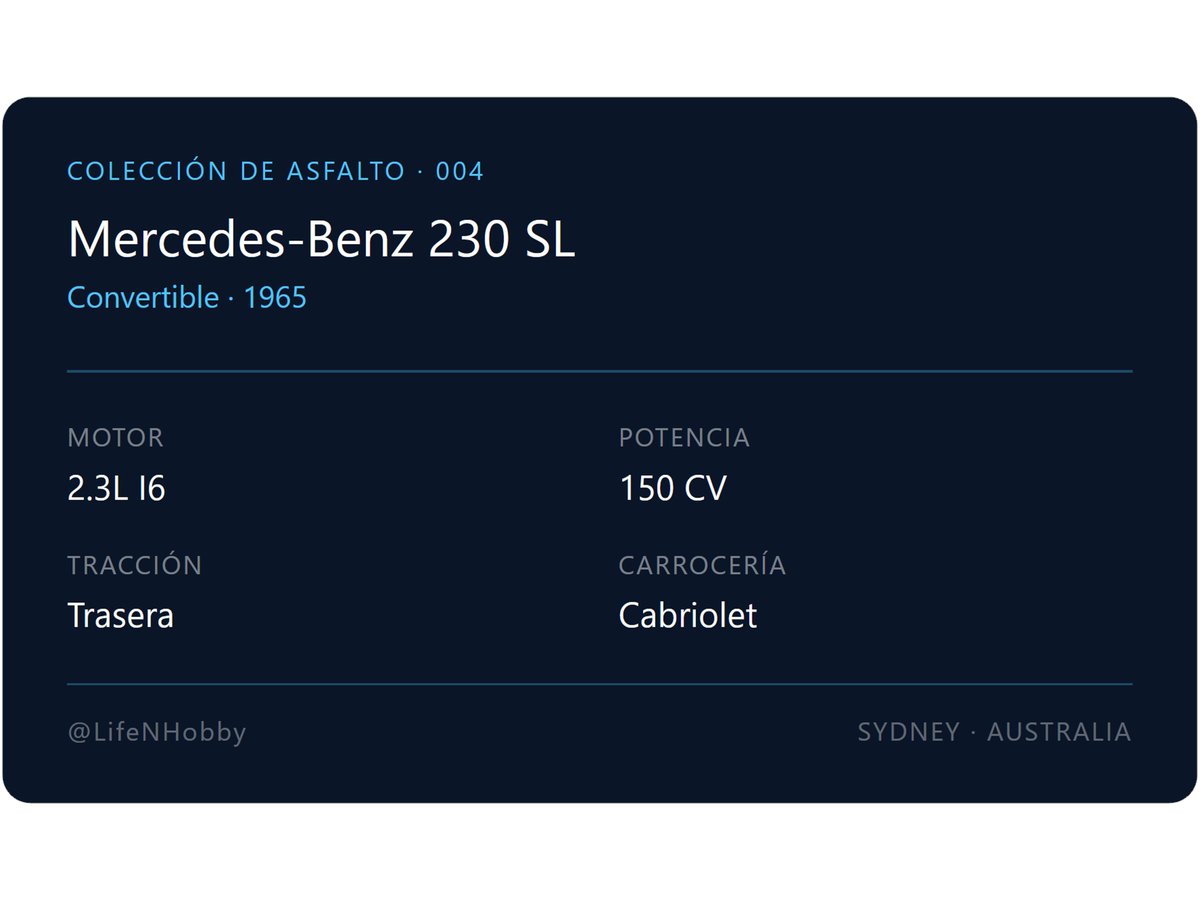Click the 230 SL model designation
The image size is (1200, 900).
pyautogui.click(x=502, y=240)
